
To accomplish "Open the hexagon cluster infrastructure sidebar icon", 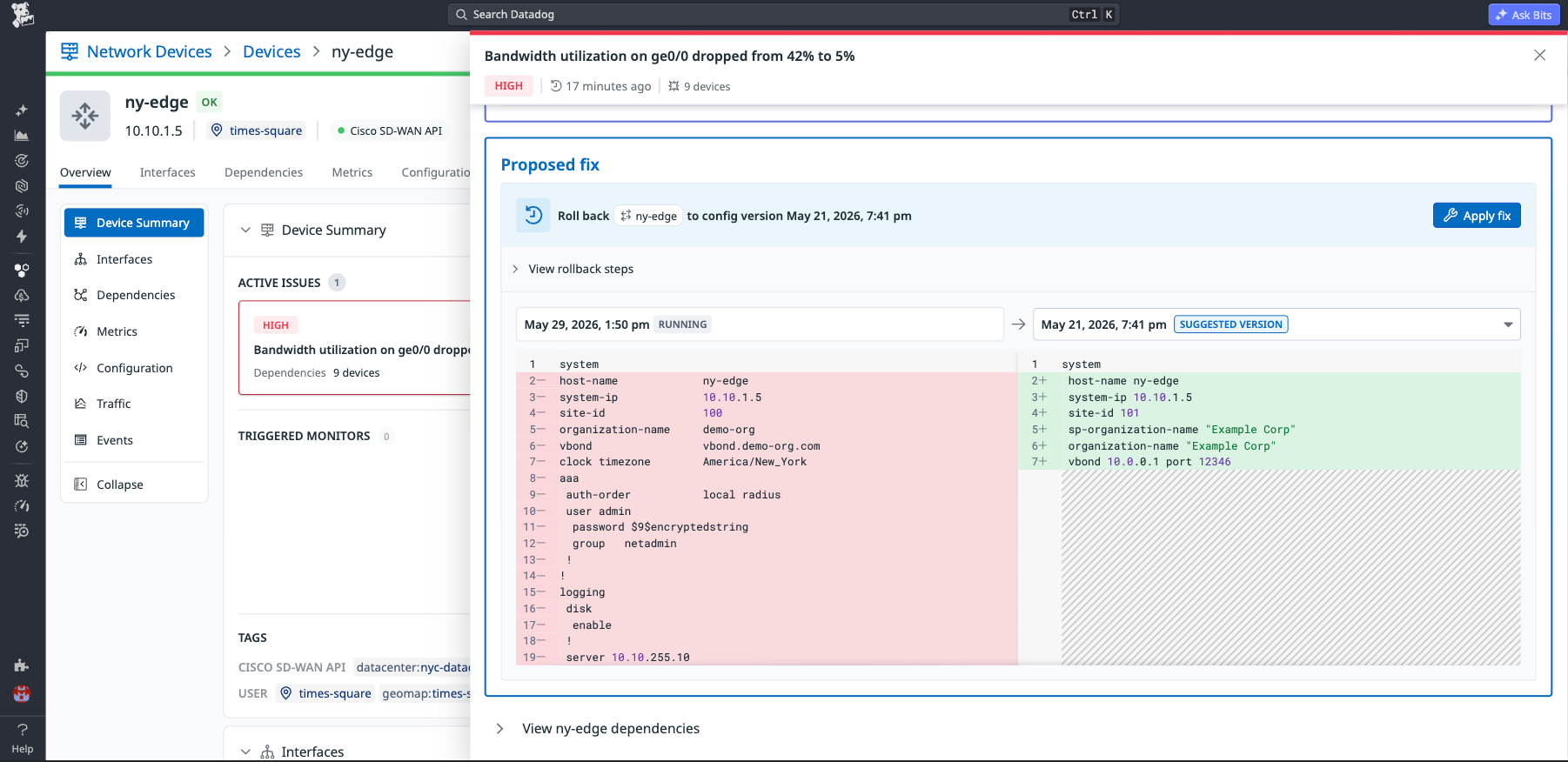I will pyautogui.click(x=22, y=271).
